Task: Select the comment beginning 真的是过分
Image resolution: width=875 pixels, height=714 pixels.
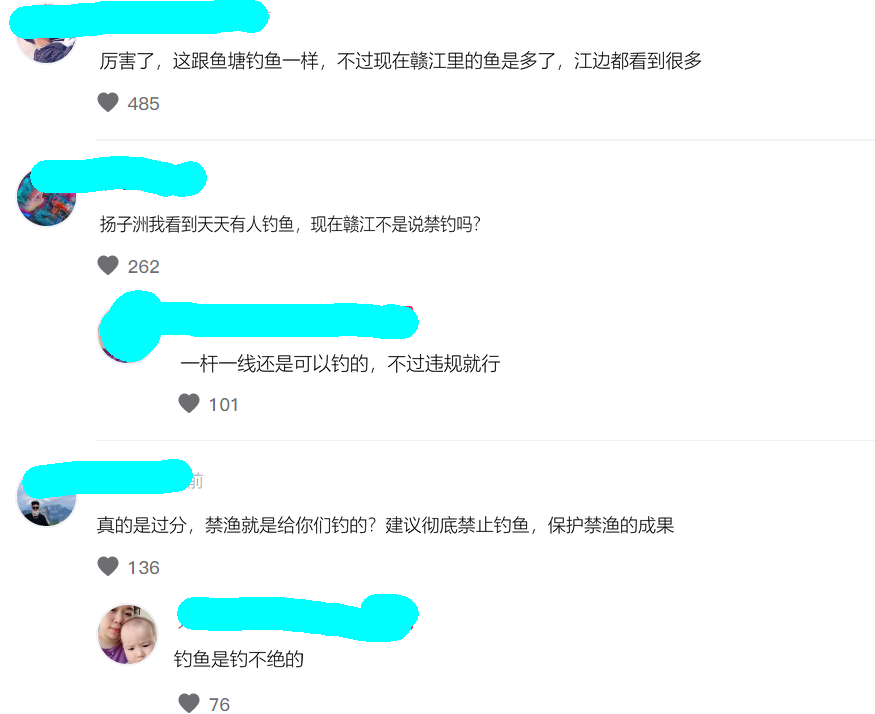Action: [386, 525]
